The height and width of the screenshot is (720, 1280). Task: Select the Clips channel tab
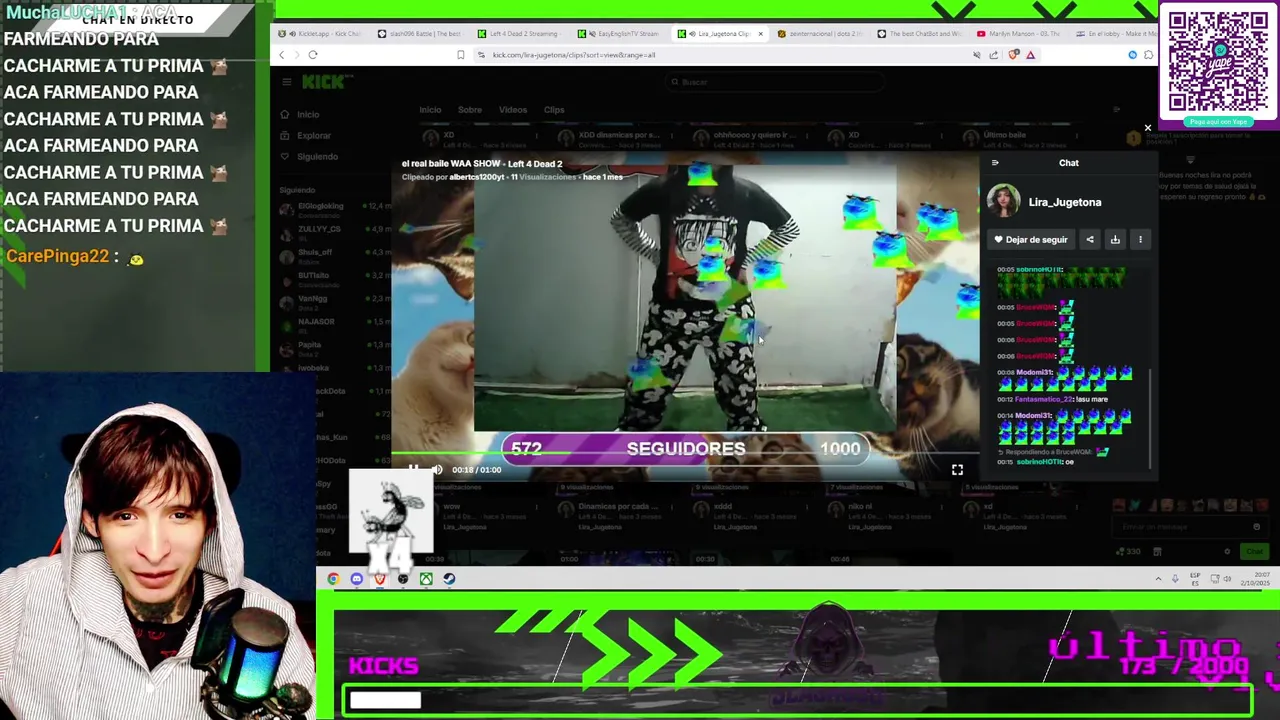click(x=554, y=110)
